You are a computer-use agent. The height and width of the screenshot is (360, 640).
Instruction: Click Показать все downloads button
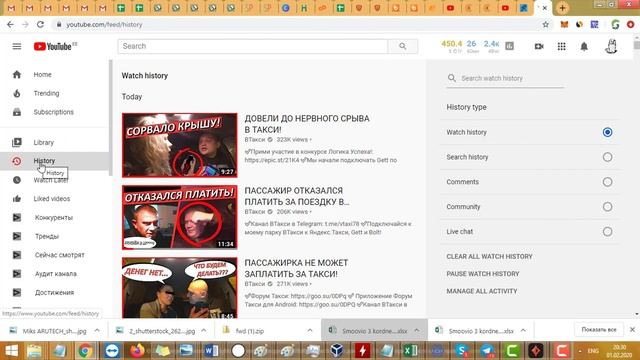pos(599,330)
